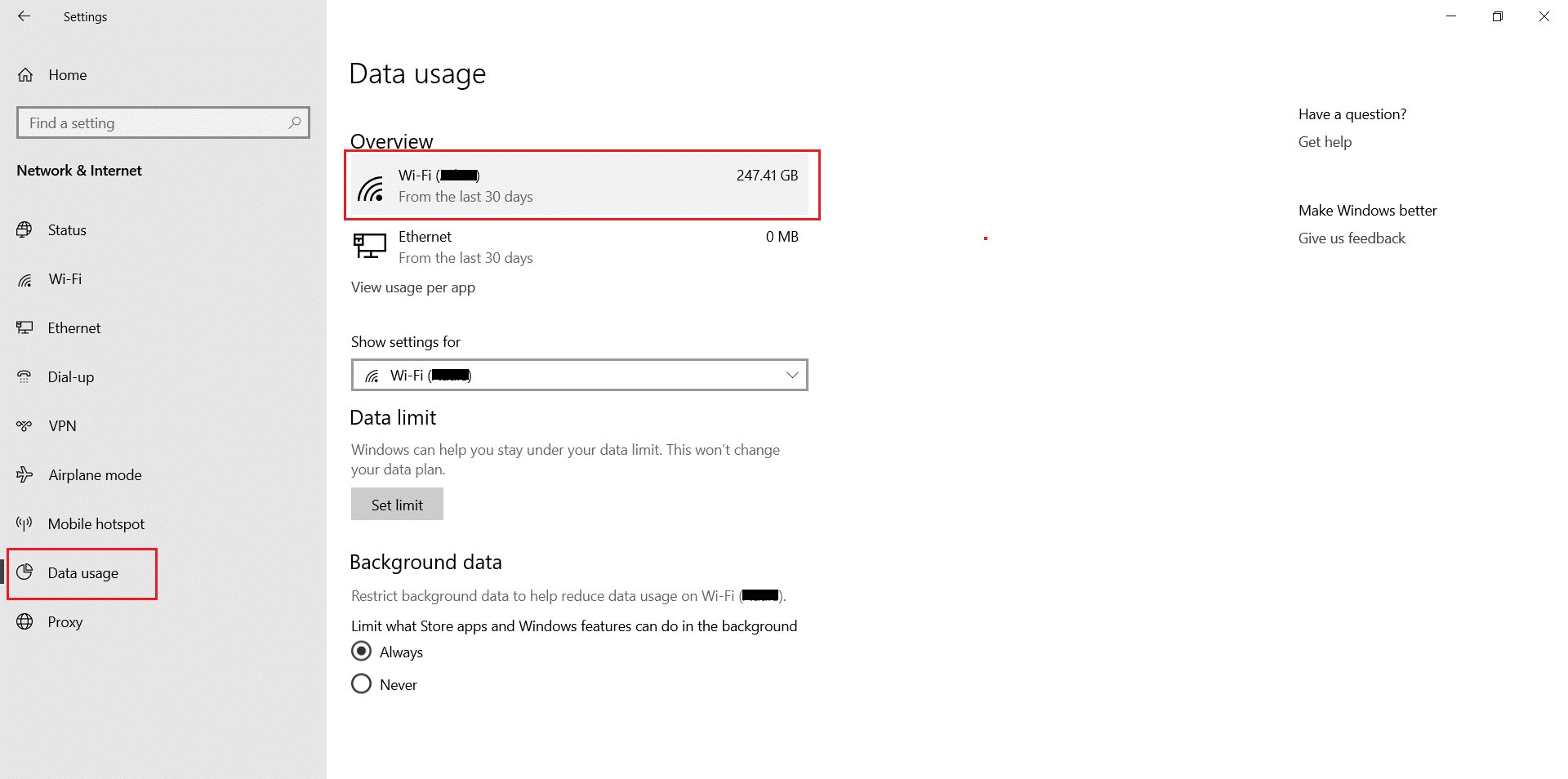Image resolution: width=1568 pixels, height=779 pixels.
Task: Click the Wi-Fi overview usage entry
Action: tap(581, 185)
